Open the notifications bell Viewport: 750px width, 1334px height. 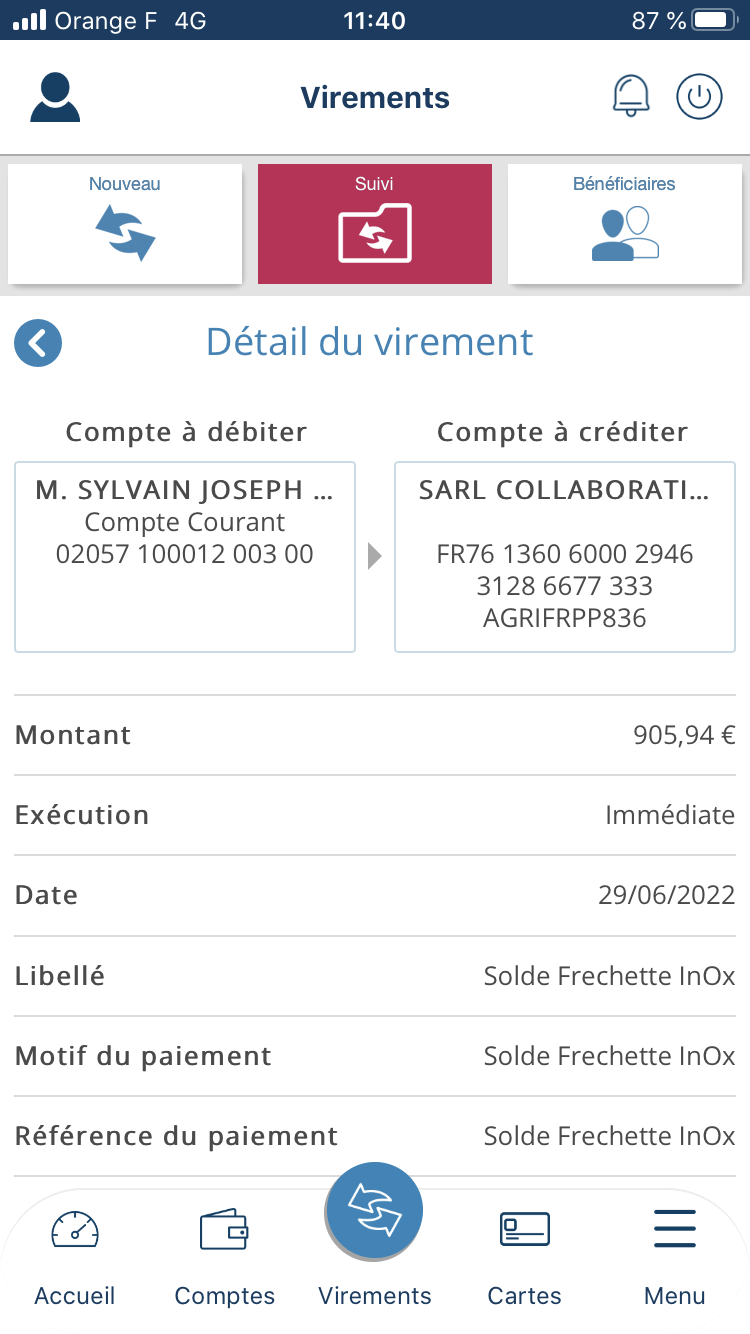(630, 97)
